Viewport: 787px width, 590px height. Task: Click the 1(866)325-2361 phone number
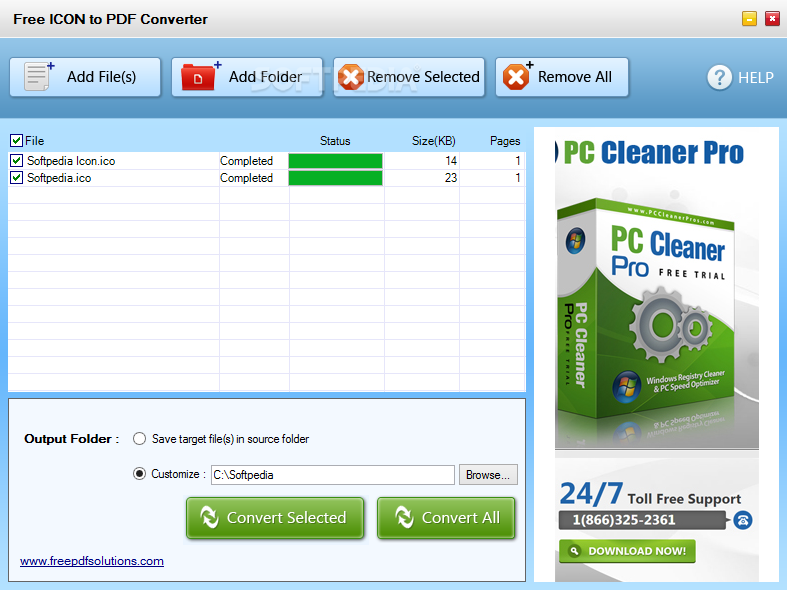(624, 520)
